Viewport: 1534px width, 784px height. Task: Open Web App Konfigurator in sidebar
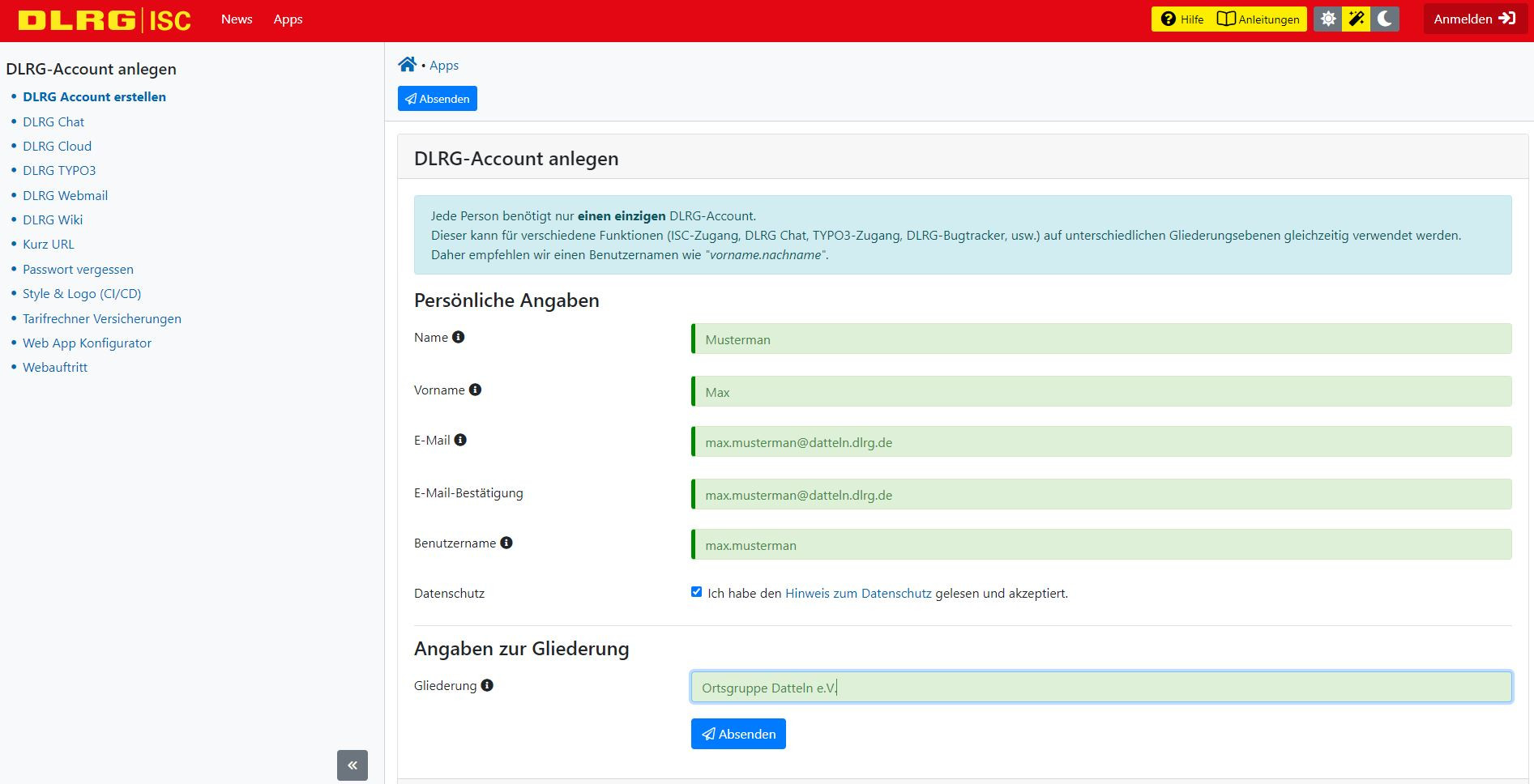pos(87,343)
